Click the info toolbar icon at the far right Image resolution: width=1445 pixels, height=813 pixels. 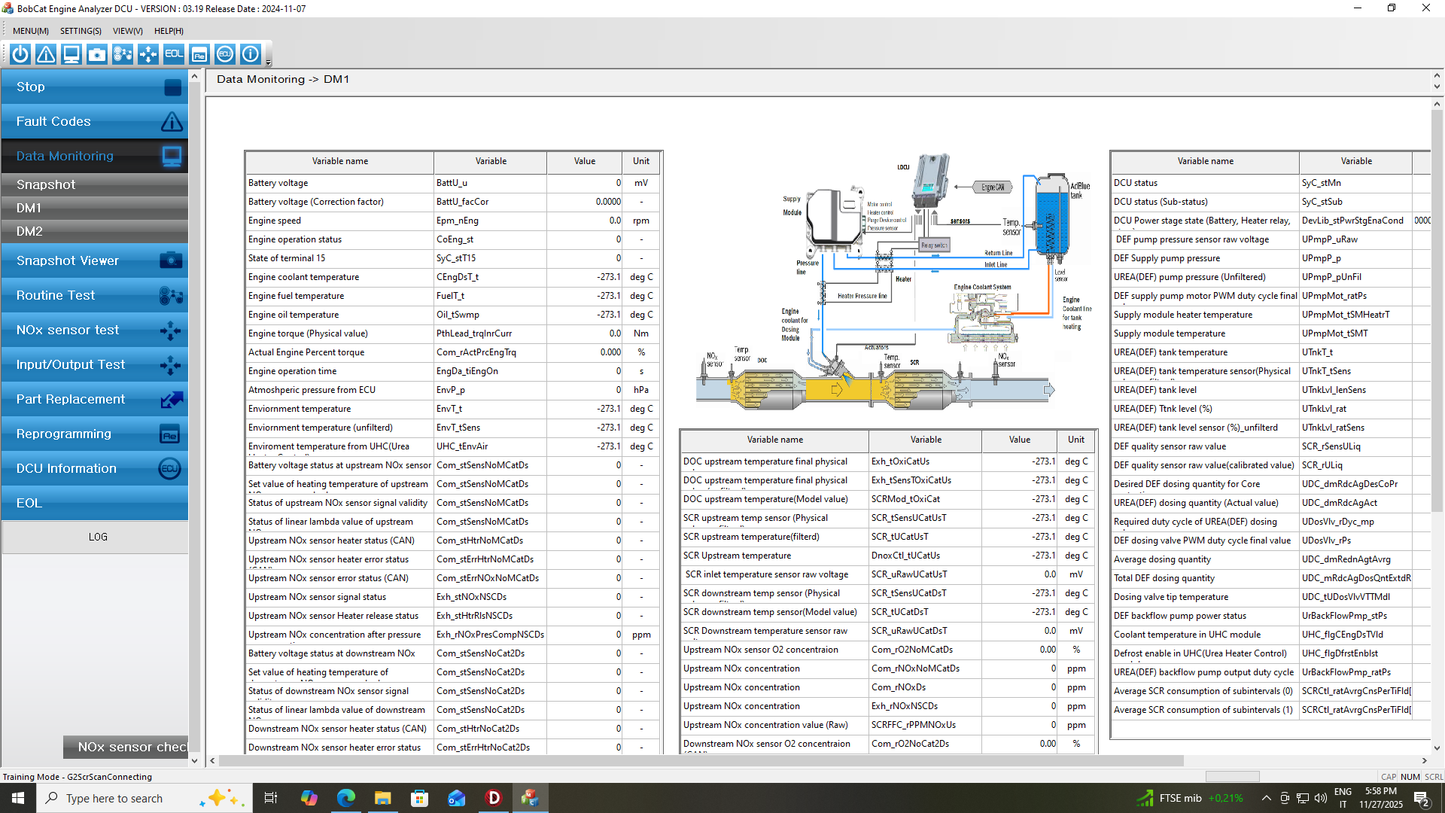tap(250, 54)
